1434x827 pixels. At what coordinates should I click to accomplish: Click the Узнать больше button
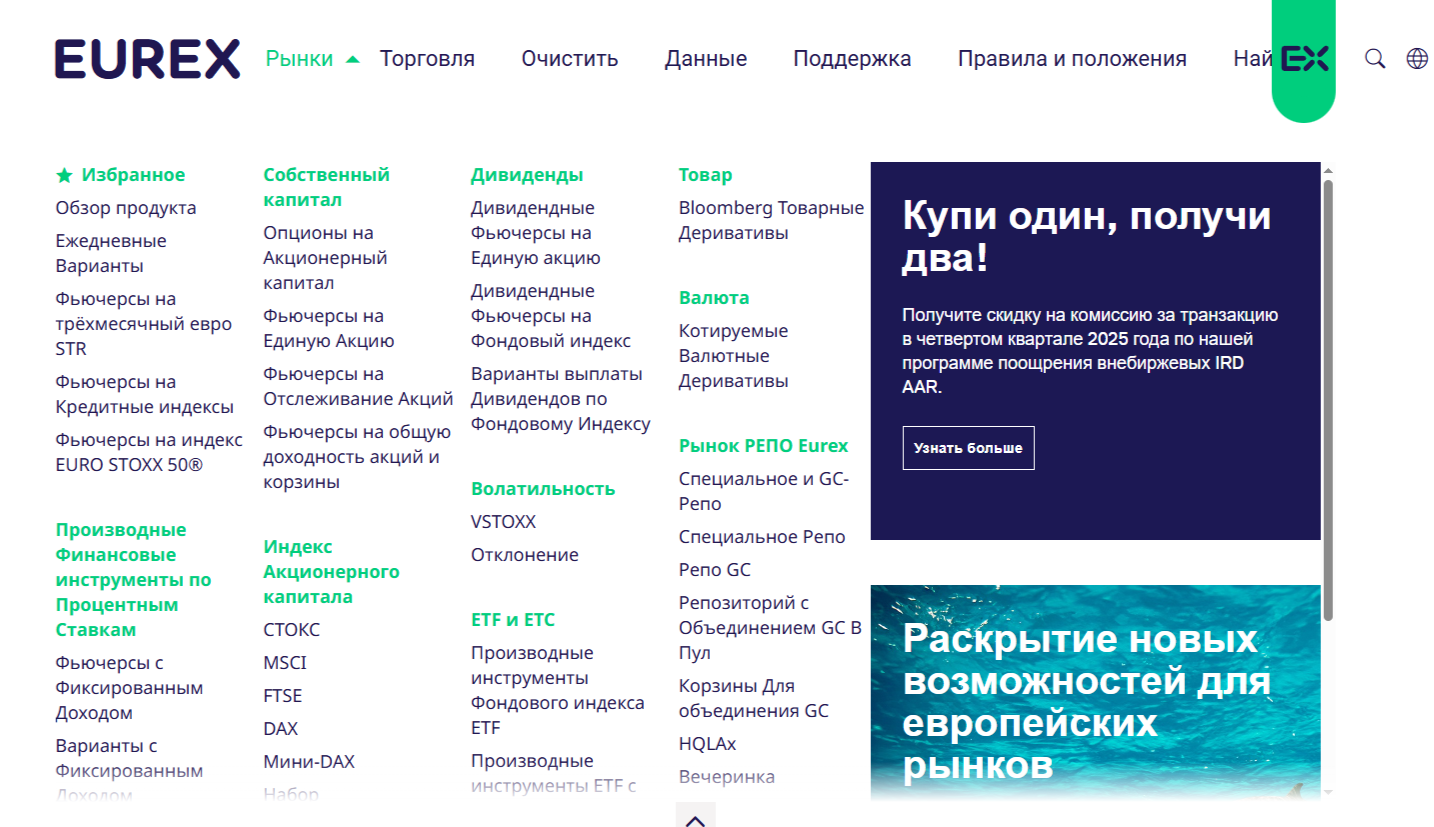pyautogui.click(x=968, y=448)
